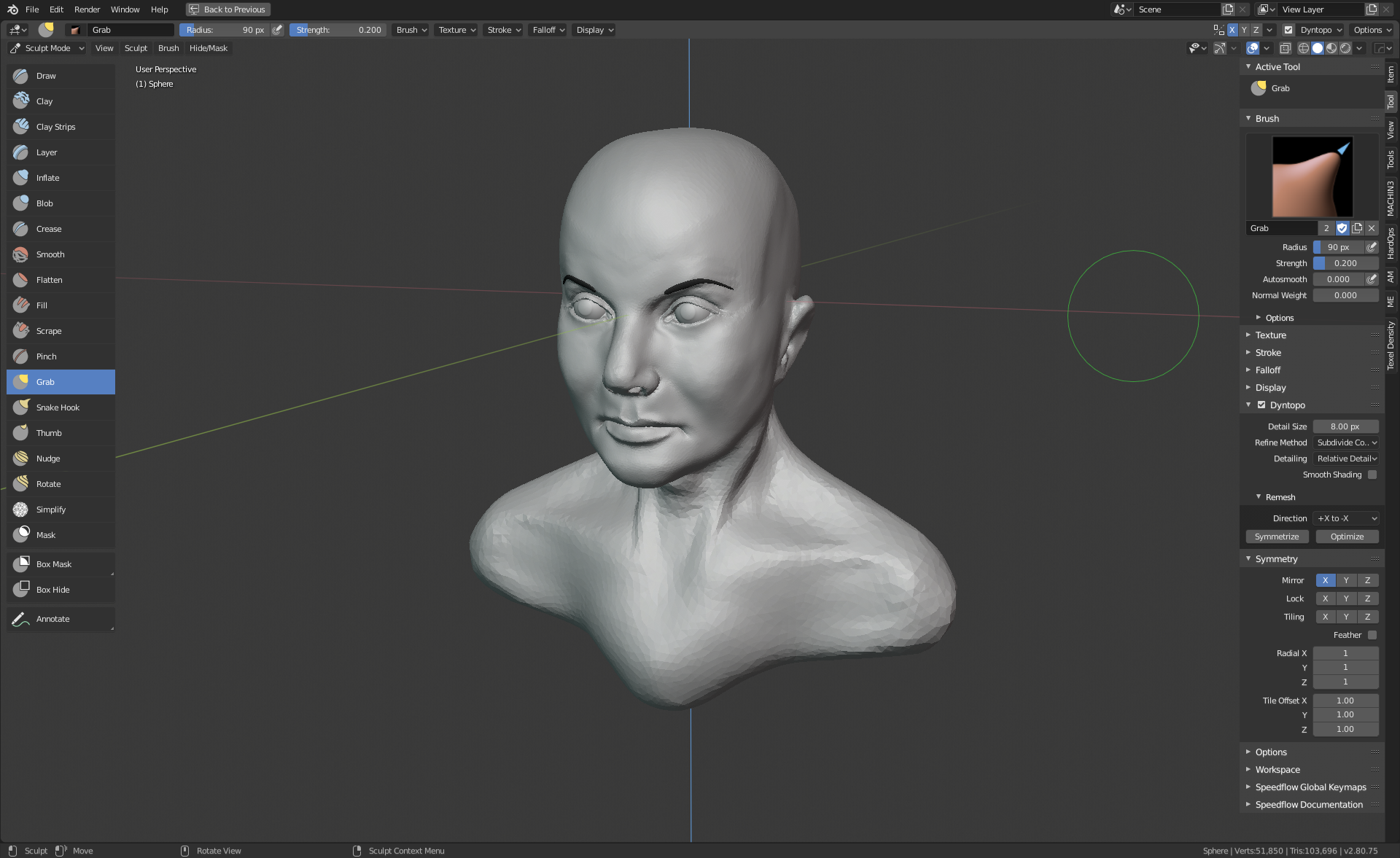Open the Hide/Mask menu
The image size is (1400, 858).
[x=208, y=48]
